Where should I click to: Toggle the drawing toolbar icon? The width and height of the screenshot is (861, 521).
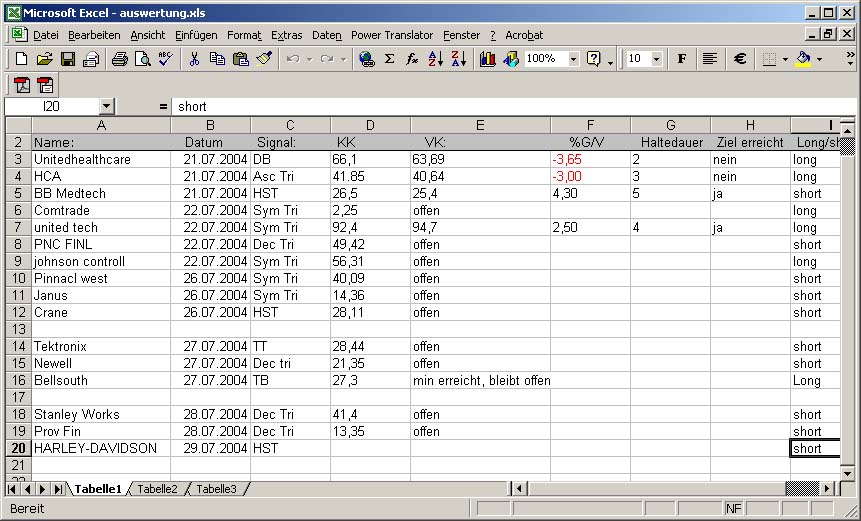(x=511, y=59)
